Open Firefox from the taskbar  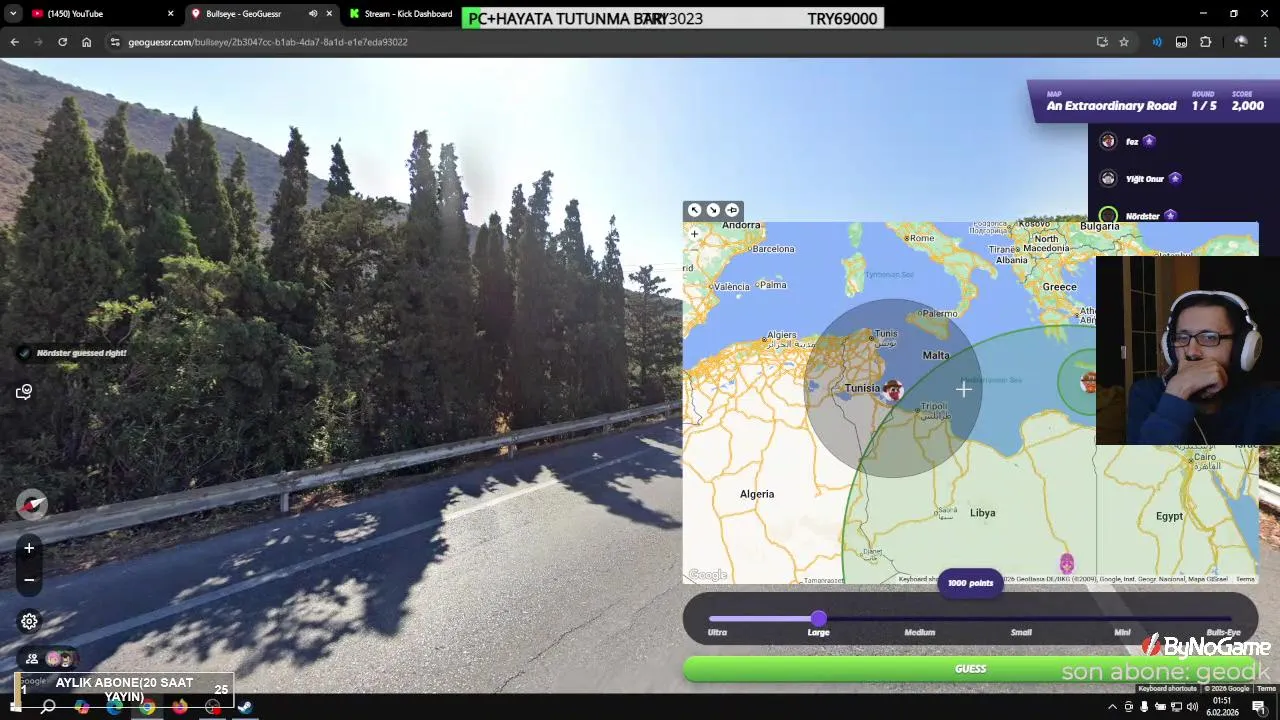point(180,707)
